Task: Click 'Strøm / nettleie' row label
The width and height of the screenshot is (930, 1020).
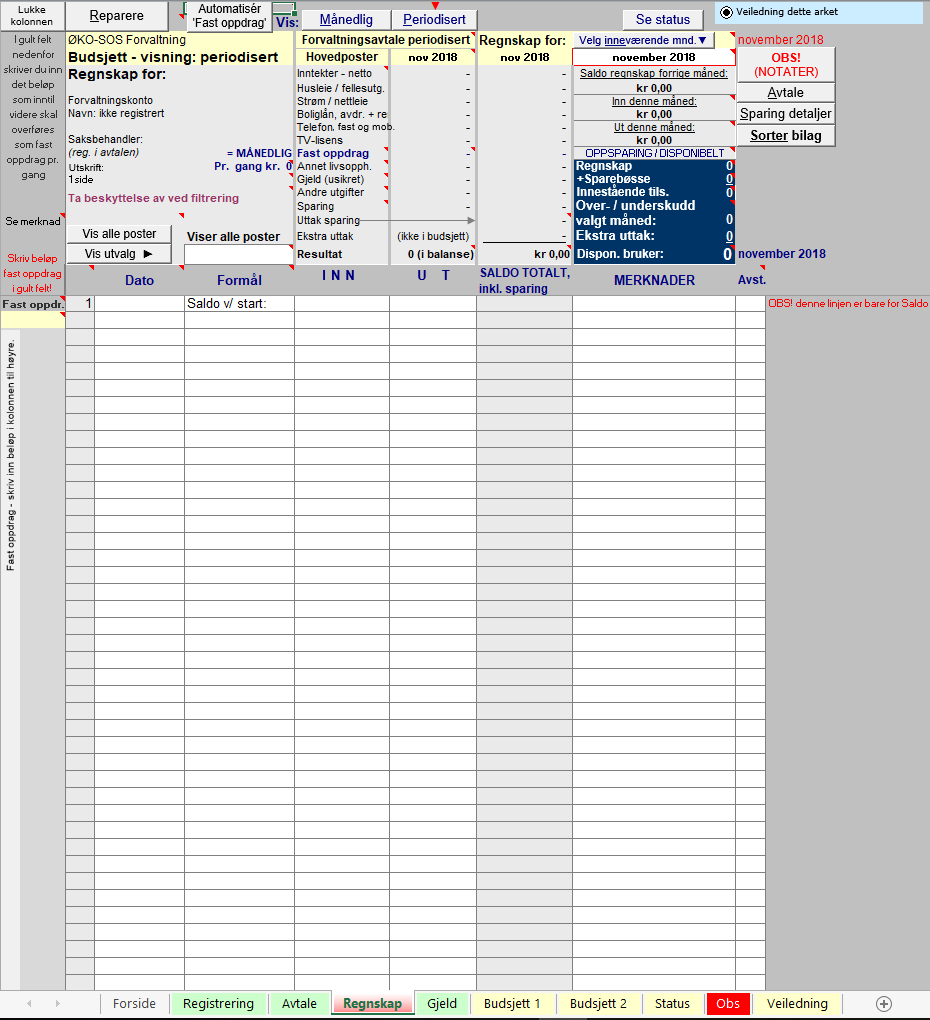Action: tap(332, 101)
